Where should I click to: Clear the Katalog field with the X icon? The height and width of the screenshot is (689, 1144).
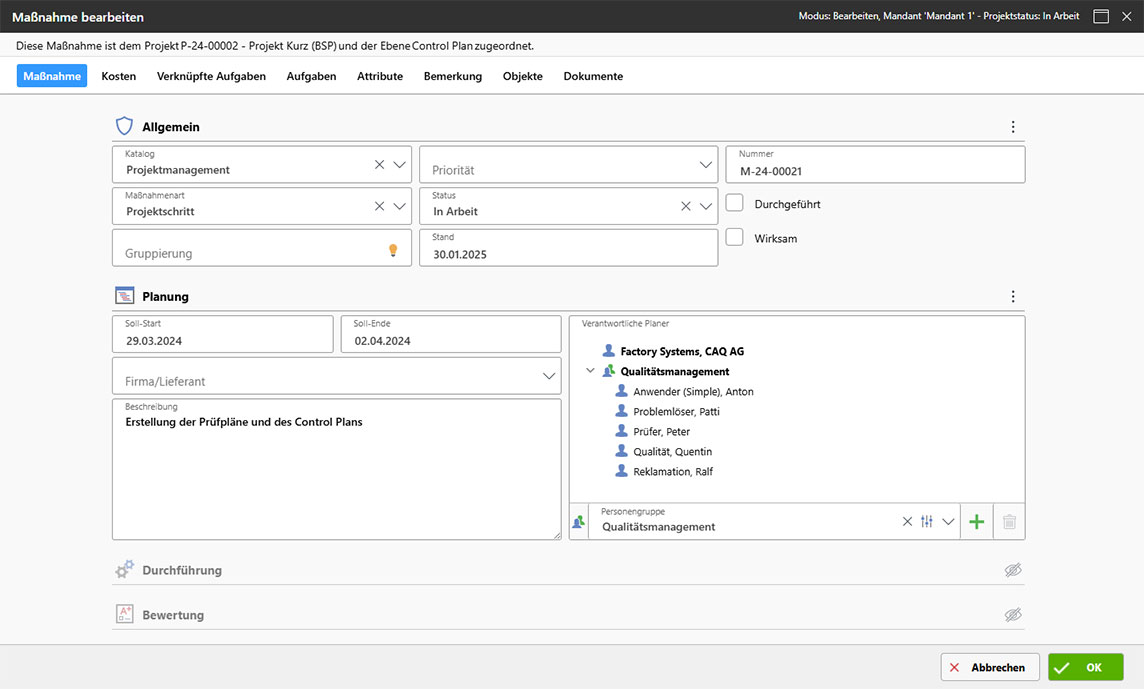pyautogui.click(x=379, y=165)
